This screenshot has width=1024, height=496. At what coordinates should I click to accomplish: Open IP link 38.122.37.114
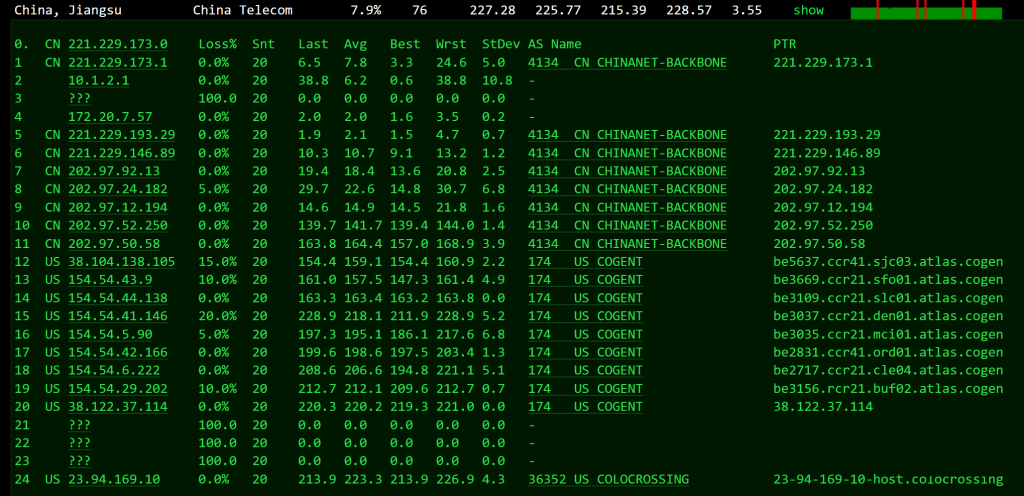[x=118, y=407]
